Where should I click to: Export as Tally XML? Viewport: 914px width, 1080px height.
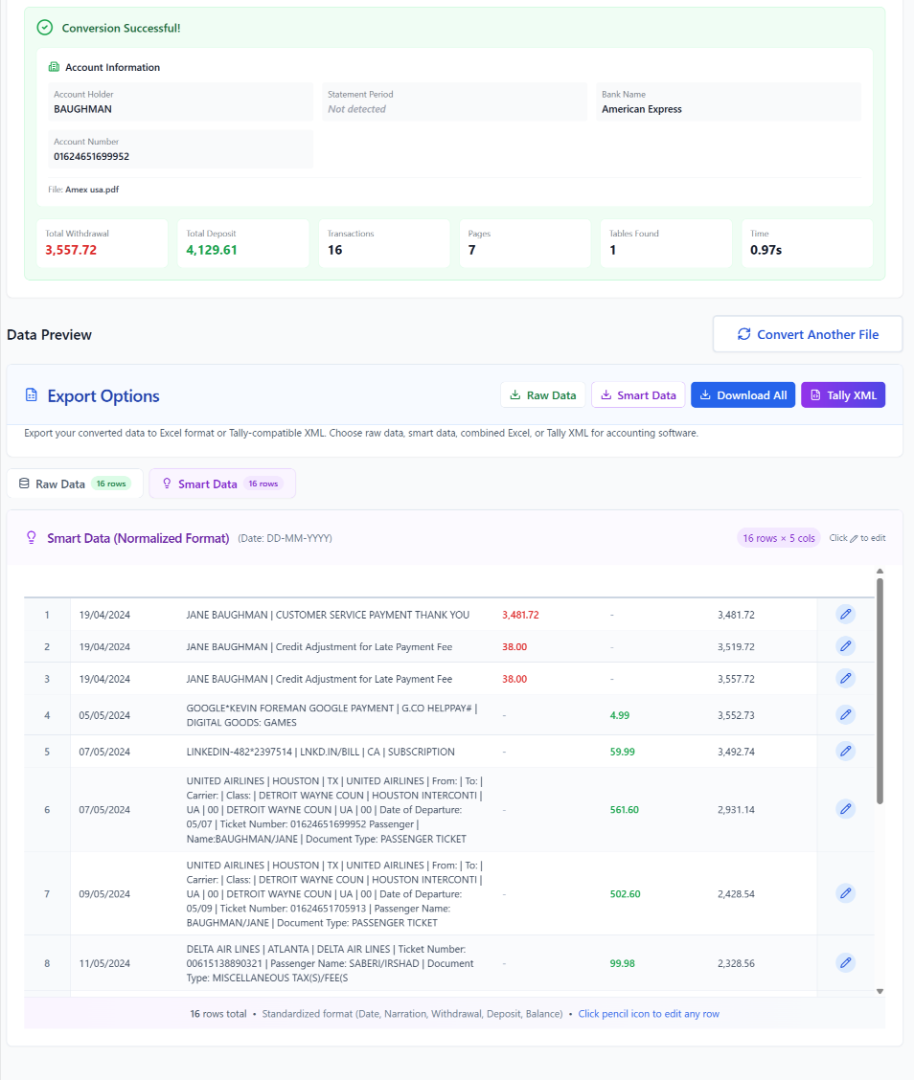click(842, 395)
